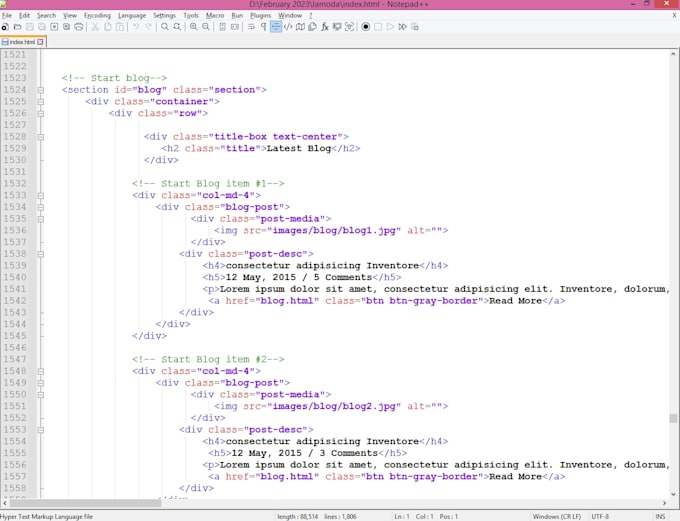Click the Stop Recording macro icon
The image size is (680, 521).
coord(378,27)
